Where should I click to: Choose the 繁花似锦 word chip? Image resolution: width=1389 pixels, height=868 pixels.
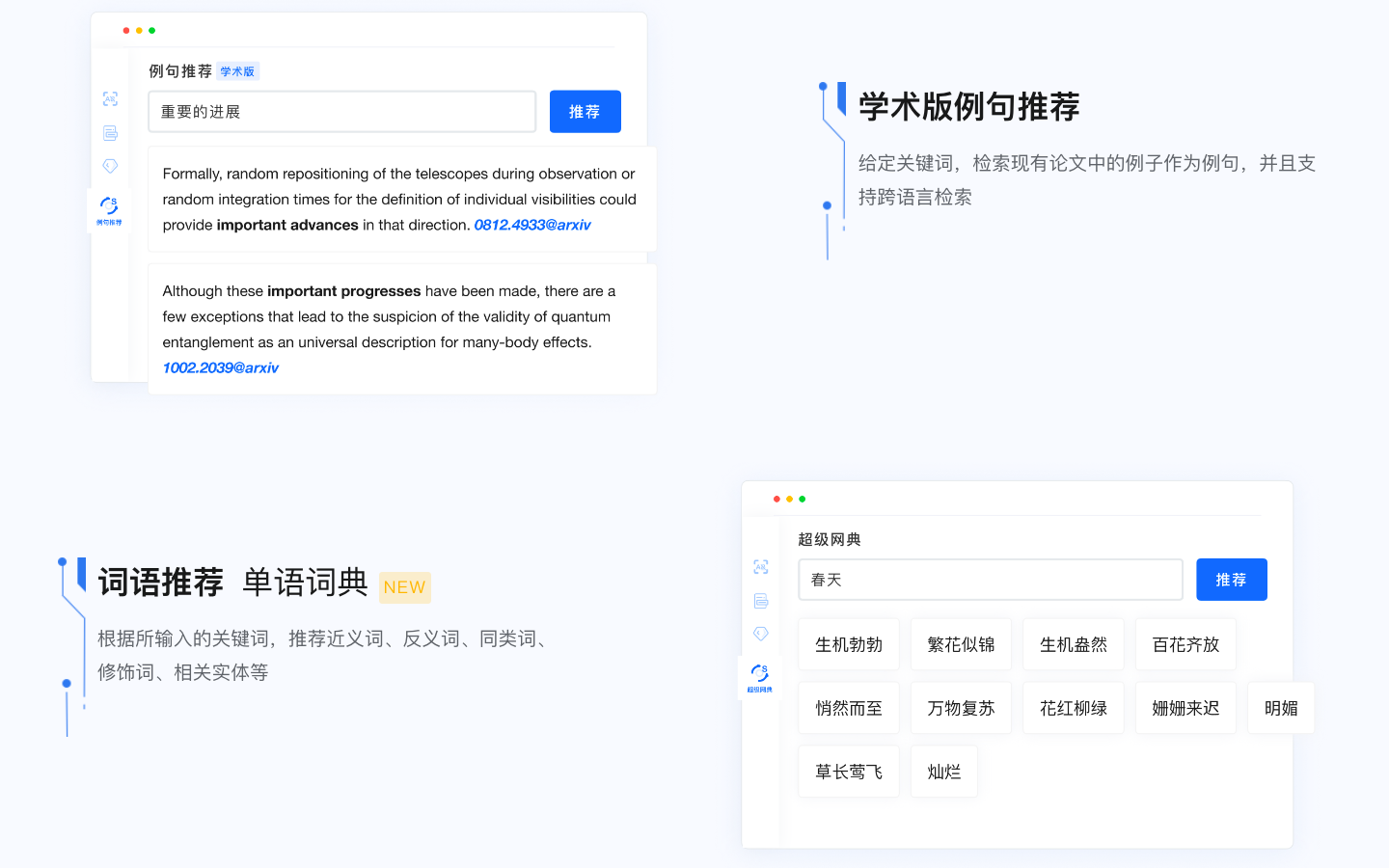961,644
